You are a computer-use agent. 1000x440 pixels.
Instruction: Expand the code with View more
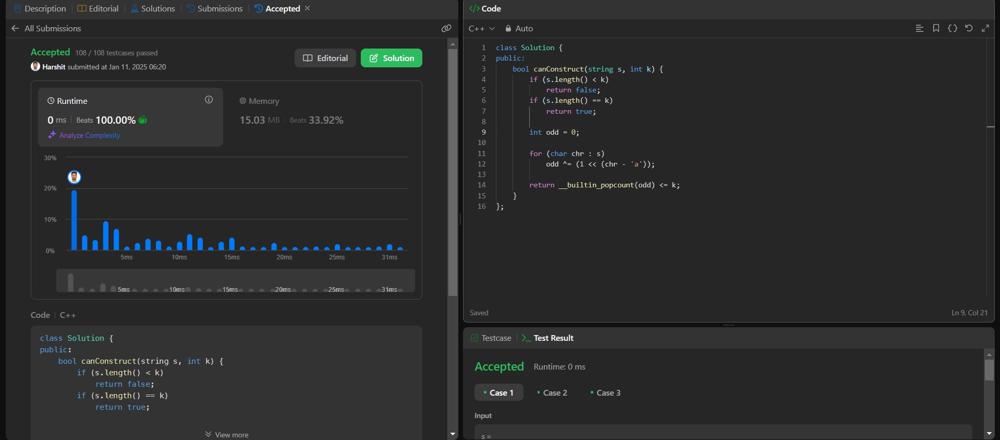[227, 434]
